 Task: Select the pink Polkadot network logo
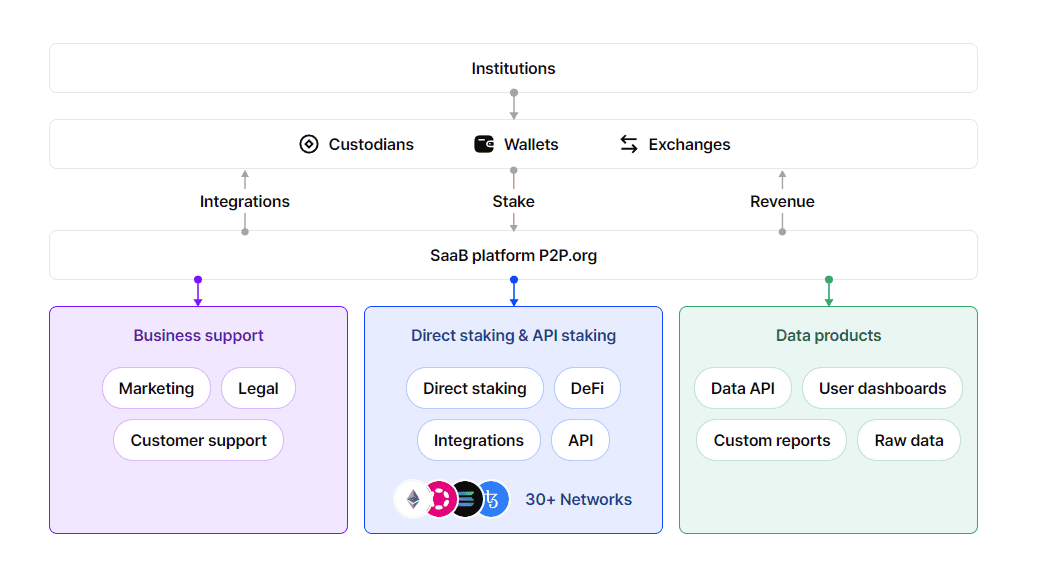tap(439, 499)
